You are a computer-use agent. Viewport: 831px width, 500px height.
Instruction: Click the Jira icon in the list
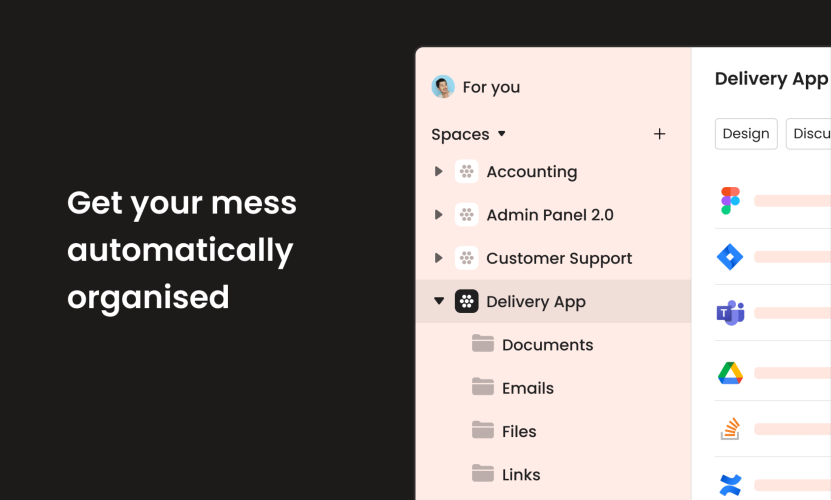[x=730, y=257]
